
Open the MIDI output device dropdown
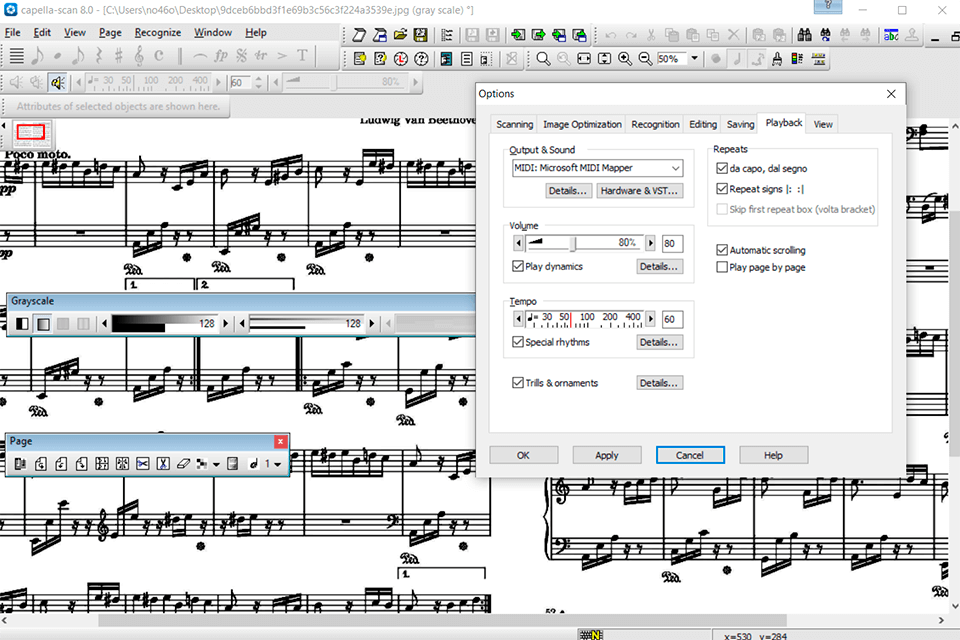(x=675, y=168)
